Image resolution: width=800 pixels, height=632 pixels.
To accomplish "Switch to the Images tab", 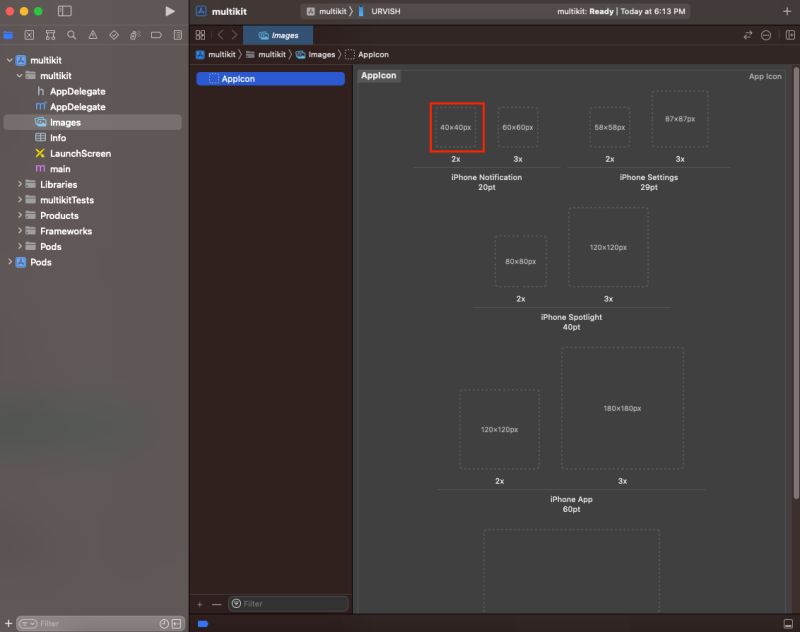I will point(279,34).
